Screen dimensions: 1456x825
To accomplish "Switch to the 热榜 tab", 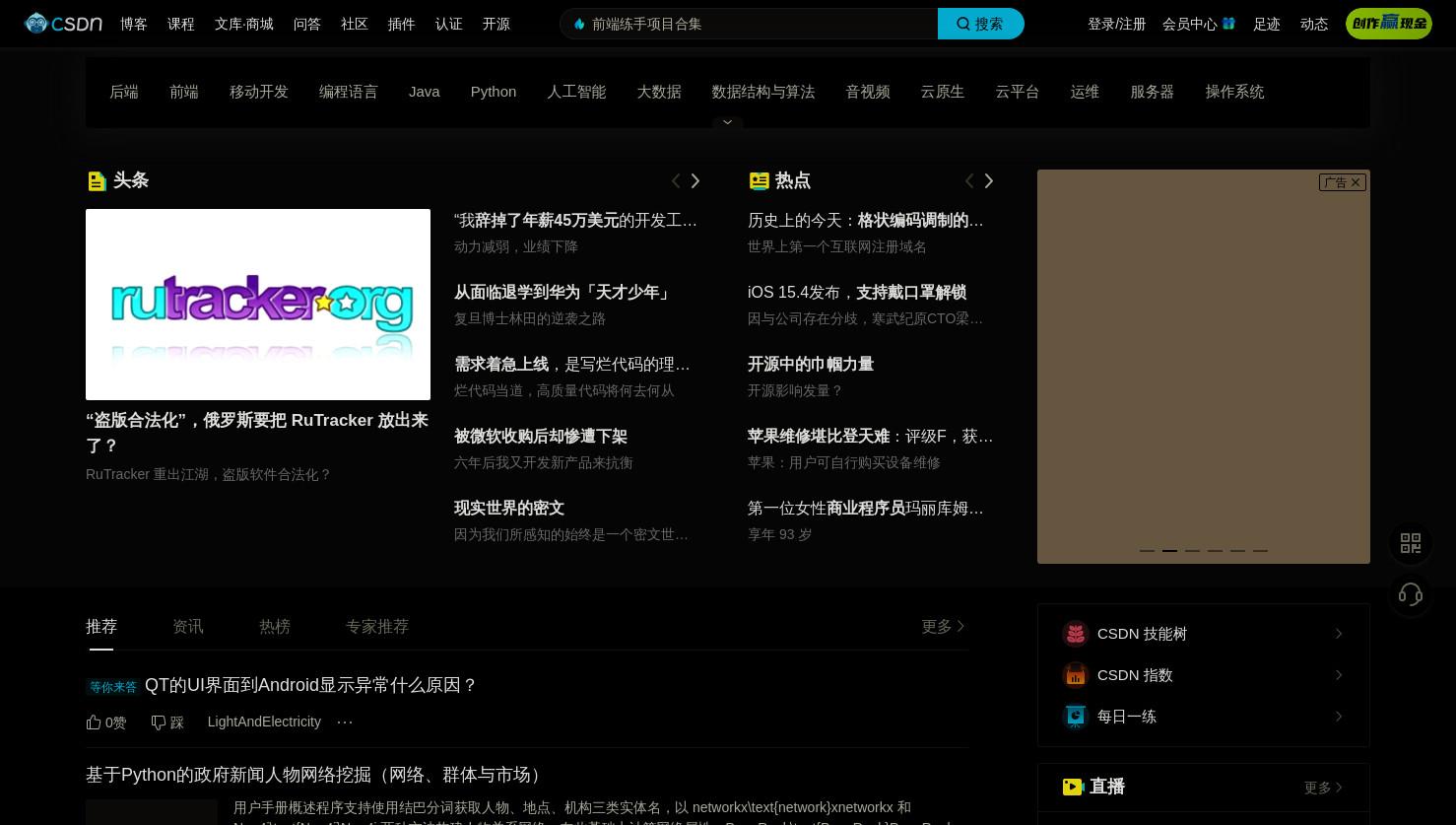I will [x=275, y=627].
